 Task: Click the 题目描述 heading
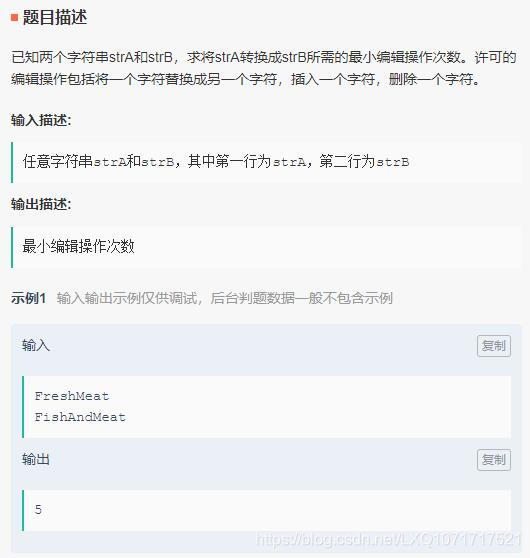pos(55,17)
